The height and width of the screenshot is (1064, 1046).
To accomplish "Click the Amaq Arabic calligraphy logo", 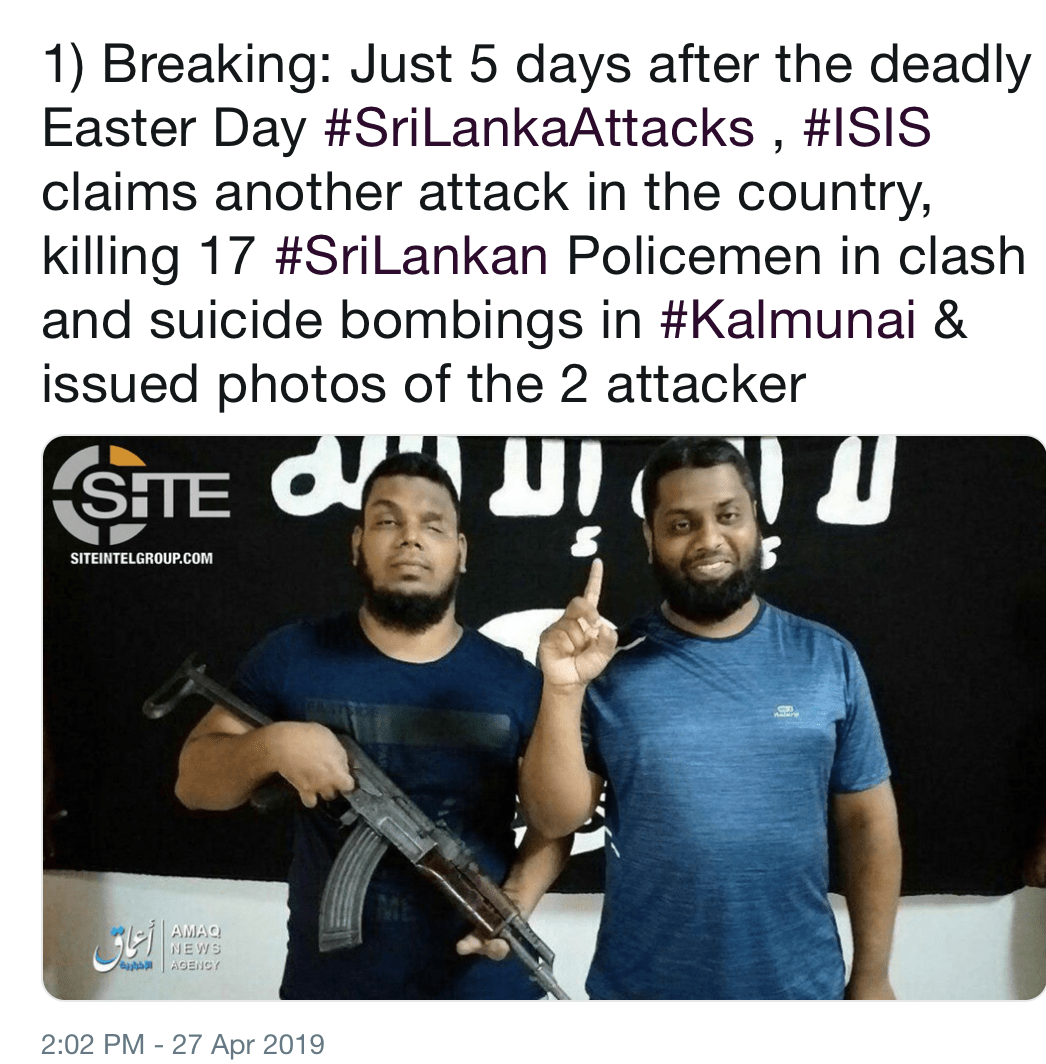I will pyautogui.click(x=128, y=945).
